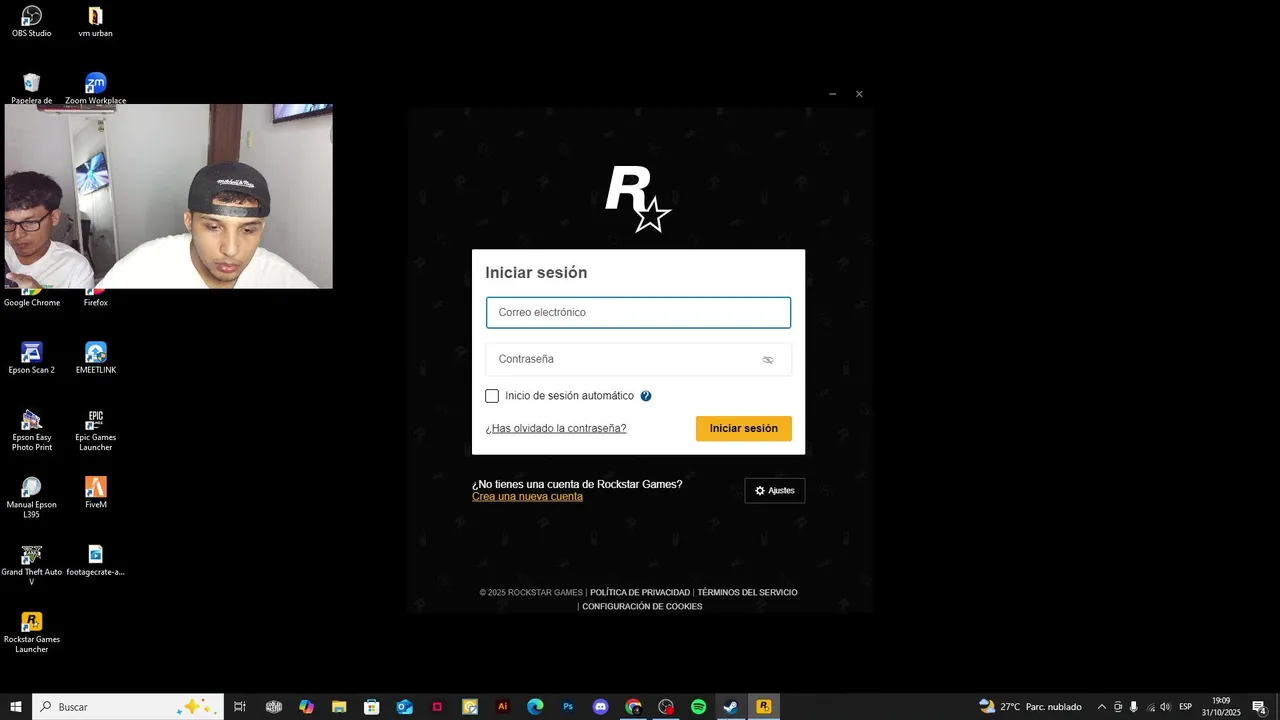Image resolution: width=1280 pixels, height=720 pixels.
Task: Focus the Correo electrónico input field
Action: (x=638, y=312)
